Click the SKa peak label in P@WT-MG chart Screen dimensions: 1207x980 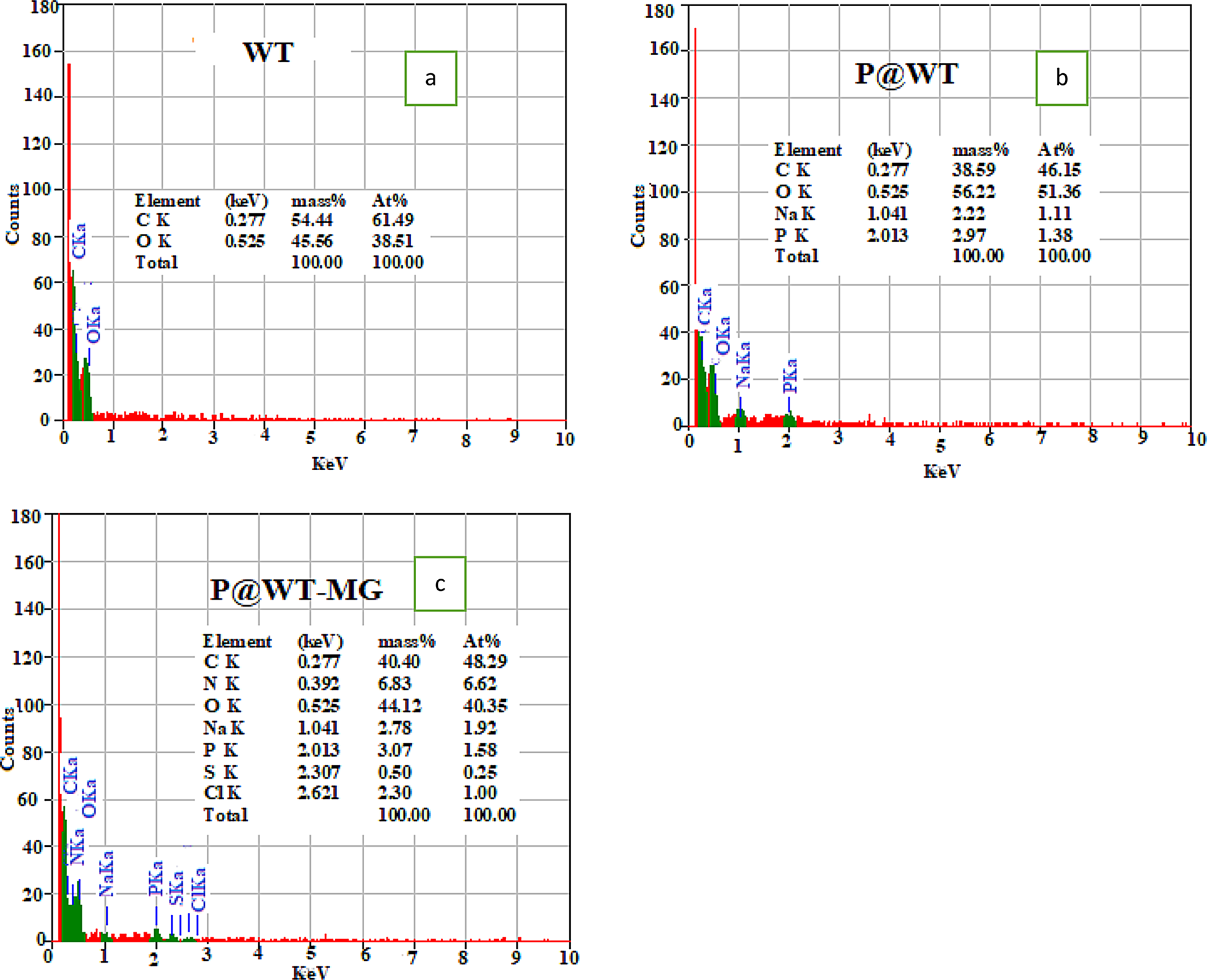point(176,887)
